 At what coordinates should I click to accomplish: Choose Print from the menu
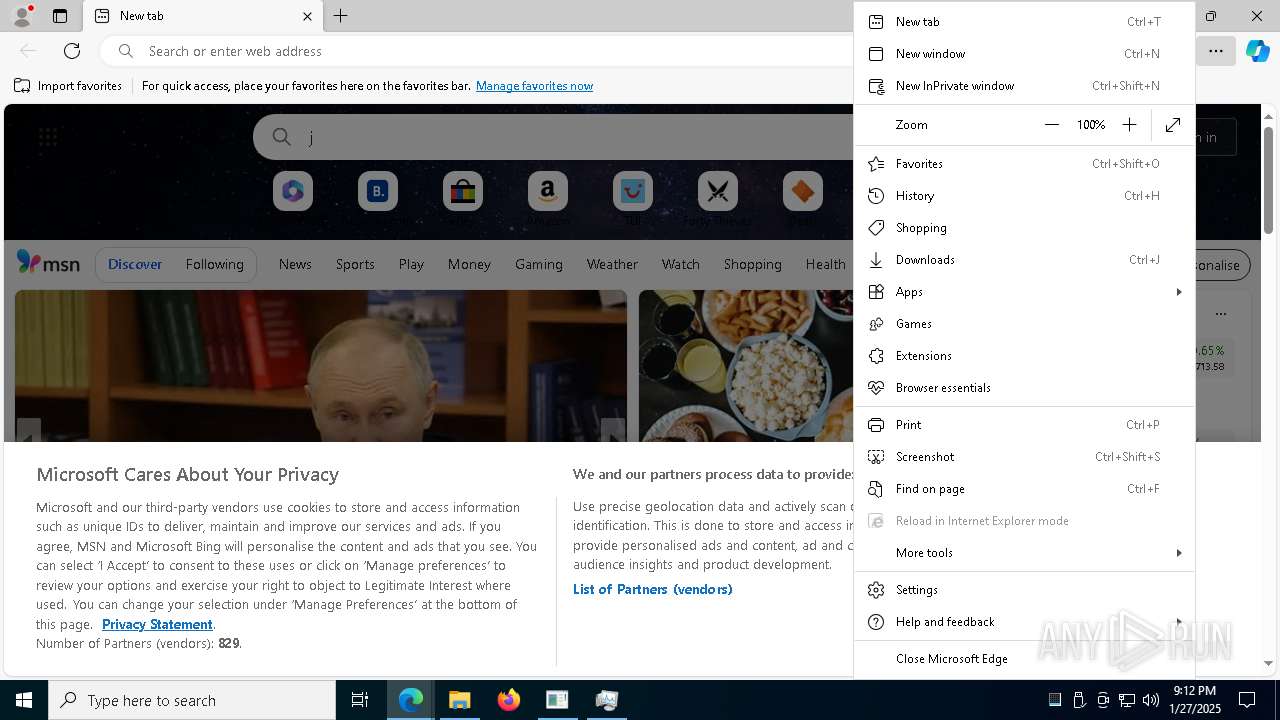tap(1025, 425)
